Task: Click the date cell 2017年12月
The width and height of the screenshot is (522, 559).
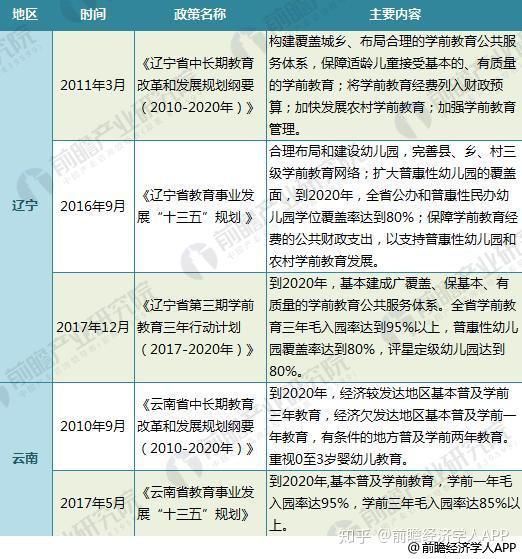Action: pyautogui.click(x=93, y=327)
